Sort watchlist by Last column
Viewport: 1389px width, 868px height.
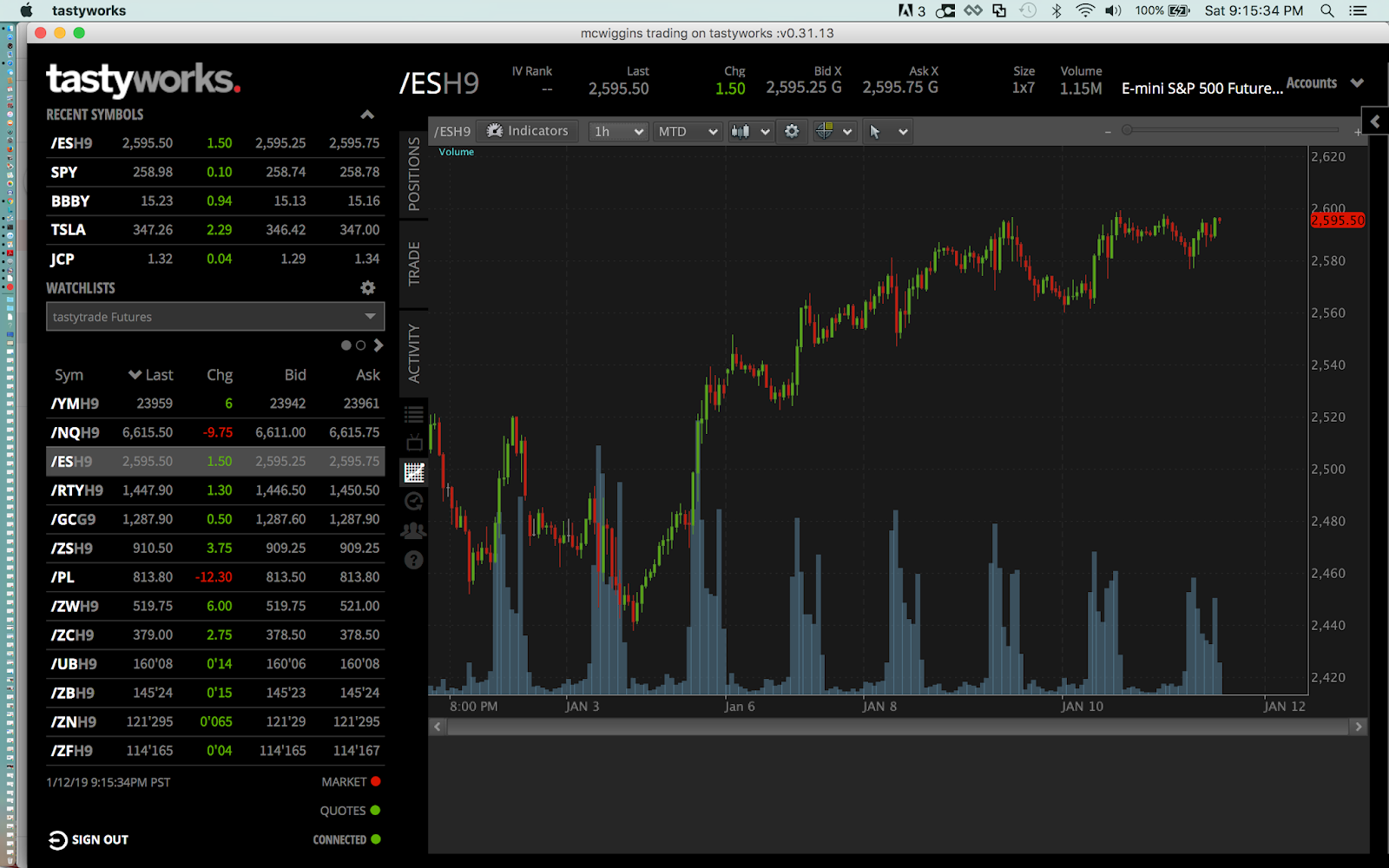[x=151, y=375]
